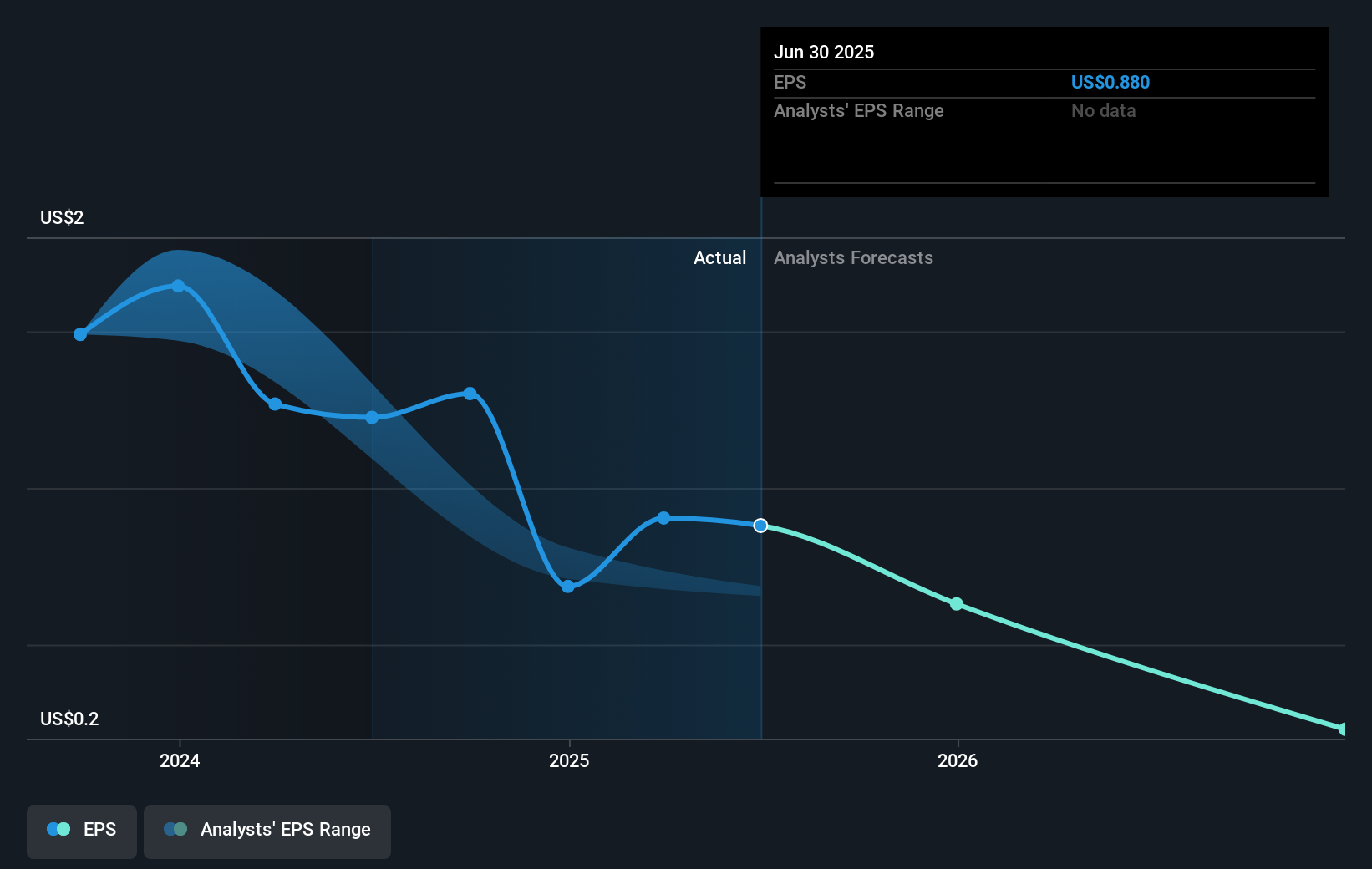Click the green Analysts' EPS Range legend dot

[181, 829]
